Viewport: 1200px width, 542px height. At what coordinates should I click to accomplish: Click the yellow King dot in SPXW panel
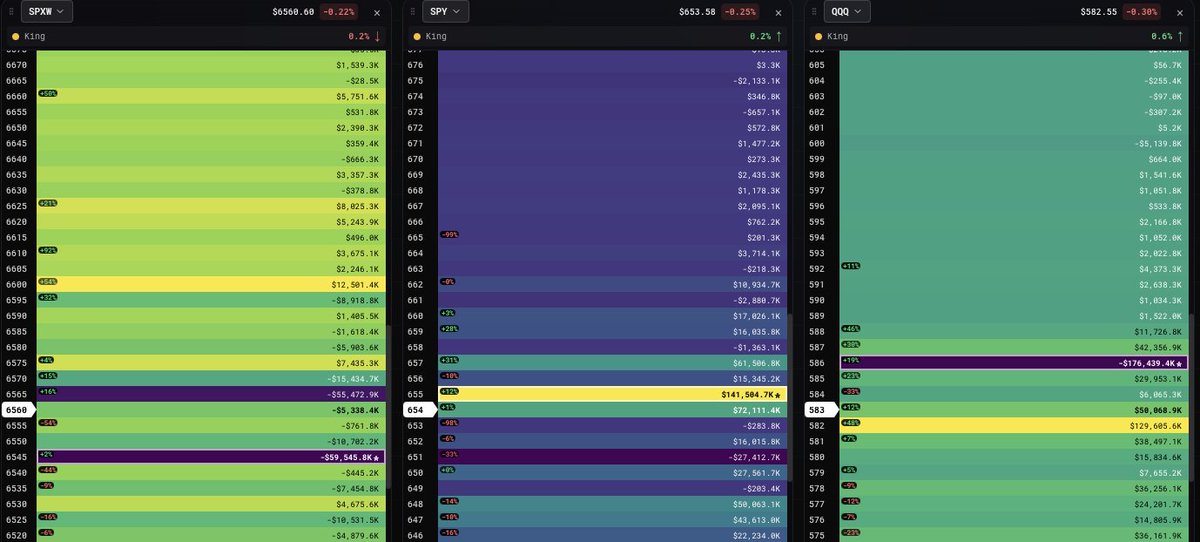[x=15, y=36]
